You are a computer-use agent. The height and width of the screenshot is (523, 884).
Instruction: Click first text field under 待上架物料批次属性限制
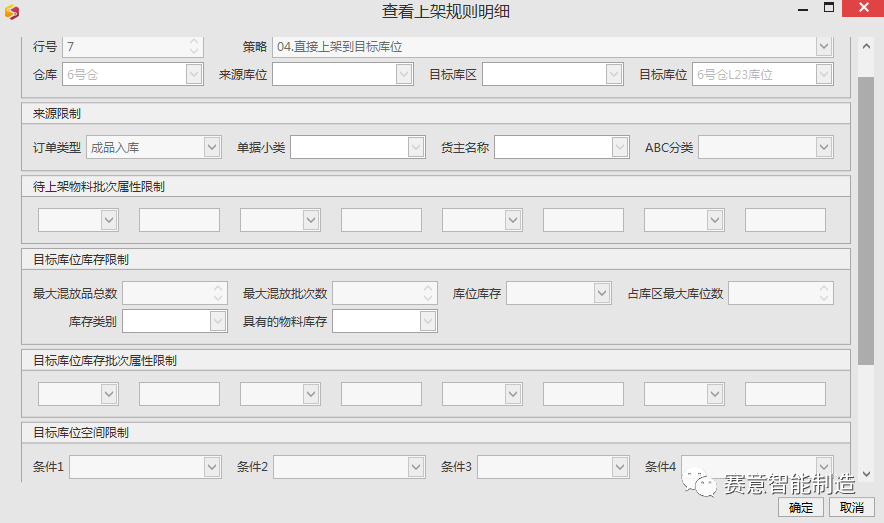pyautogui.click(x=179, y=221)
